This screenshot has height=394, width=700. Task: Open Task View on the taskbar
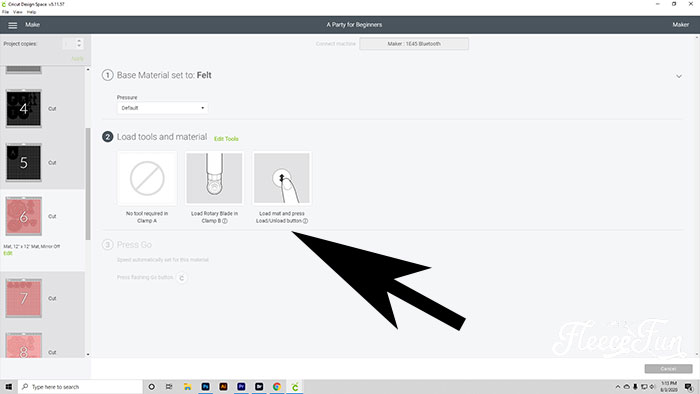[169, 387]
